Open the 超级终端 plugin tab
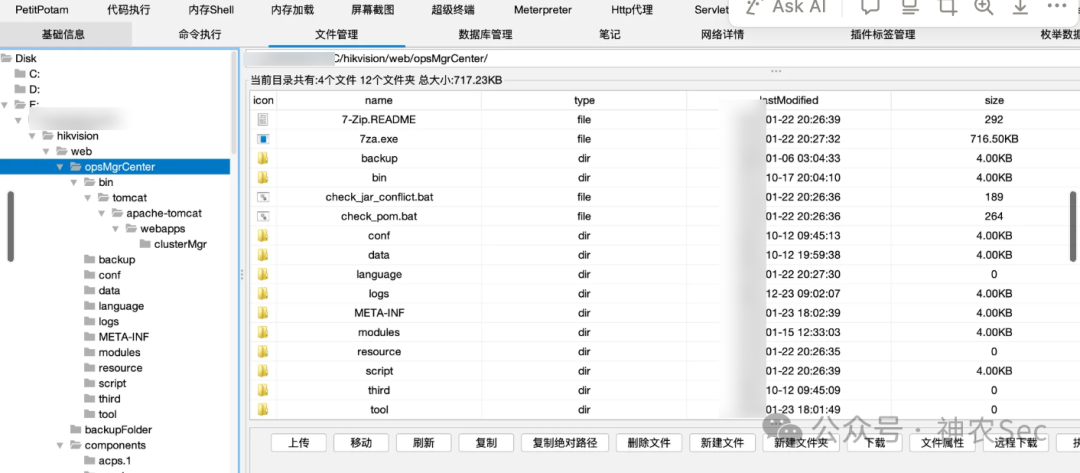 pos(453,10)
